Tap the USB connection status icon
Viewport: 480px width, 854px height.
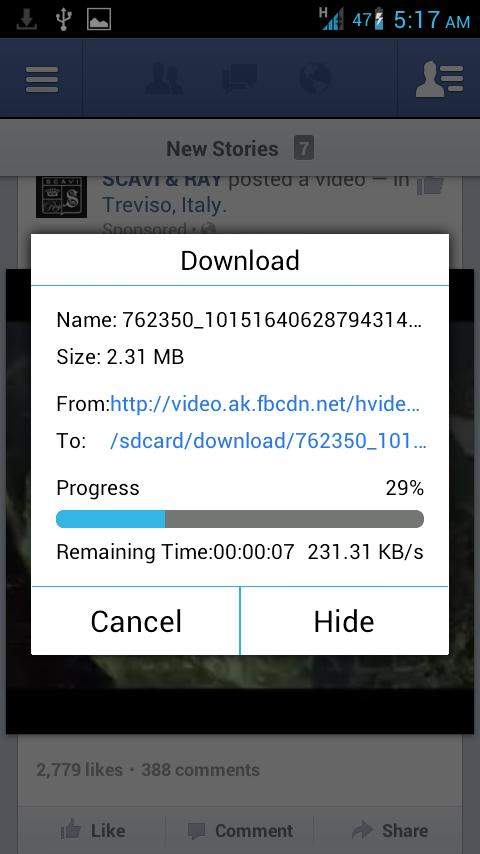(64, 20)
